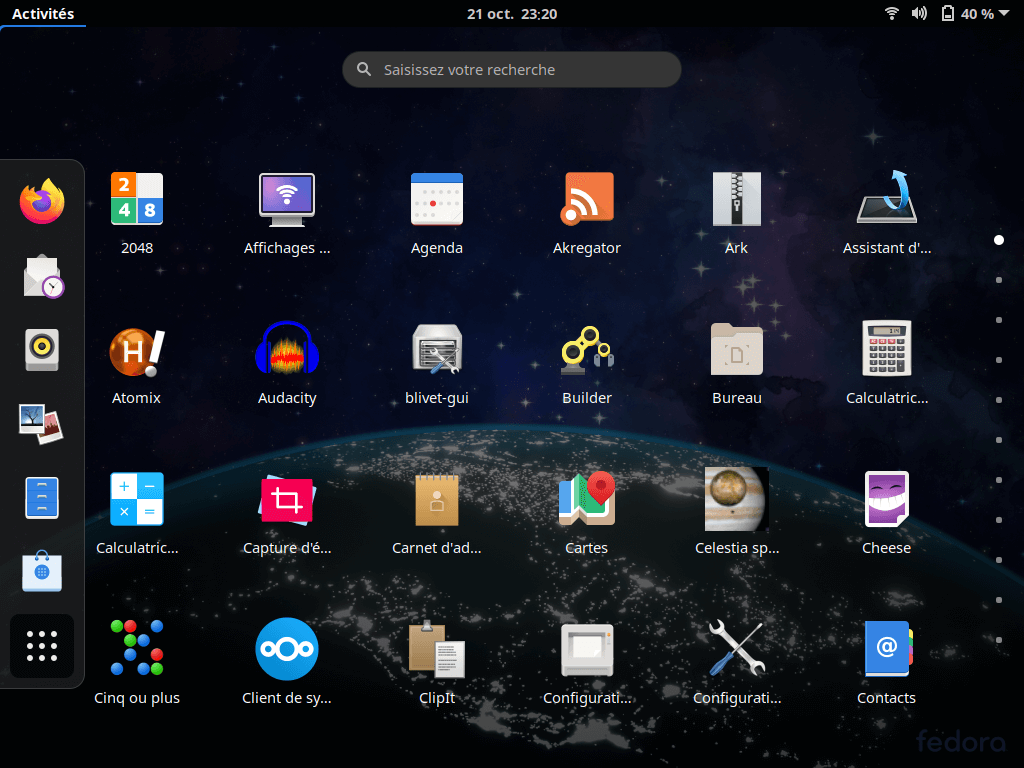Open the date and time menu
Image resolution: width=1024 pixels, height=768 pixels.
pyautogui.click(x=512, y=14)
